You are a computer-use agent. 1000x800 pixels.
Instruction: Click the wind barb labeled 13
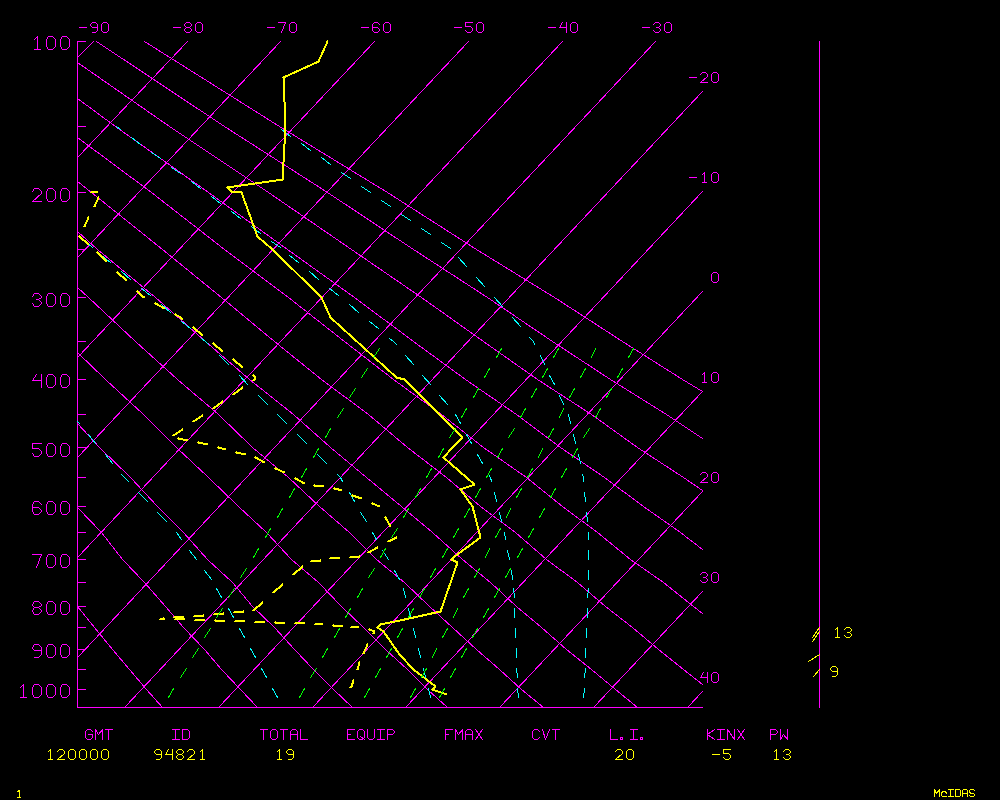(817, 633)
